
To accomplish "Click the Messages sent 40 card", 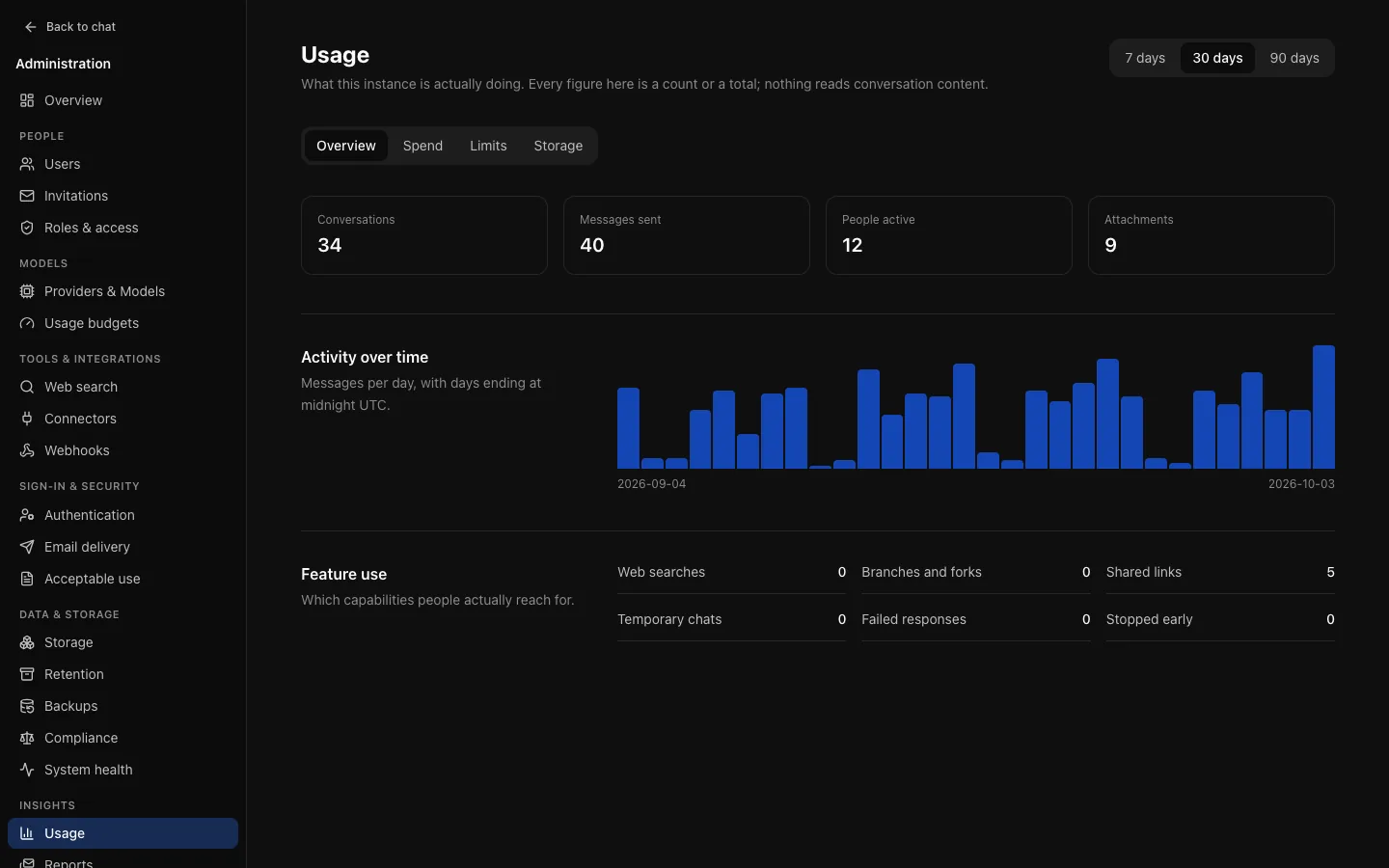I will [687, 235].
